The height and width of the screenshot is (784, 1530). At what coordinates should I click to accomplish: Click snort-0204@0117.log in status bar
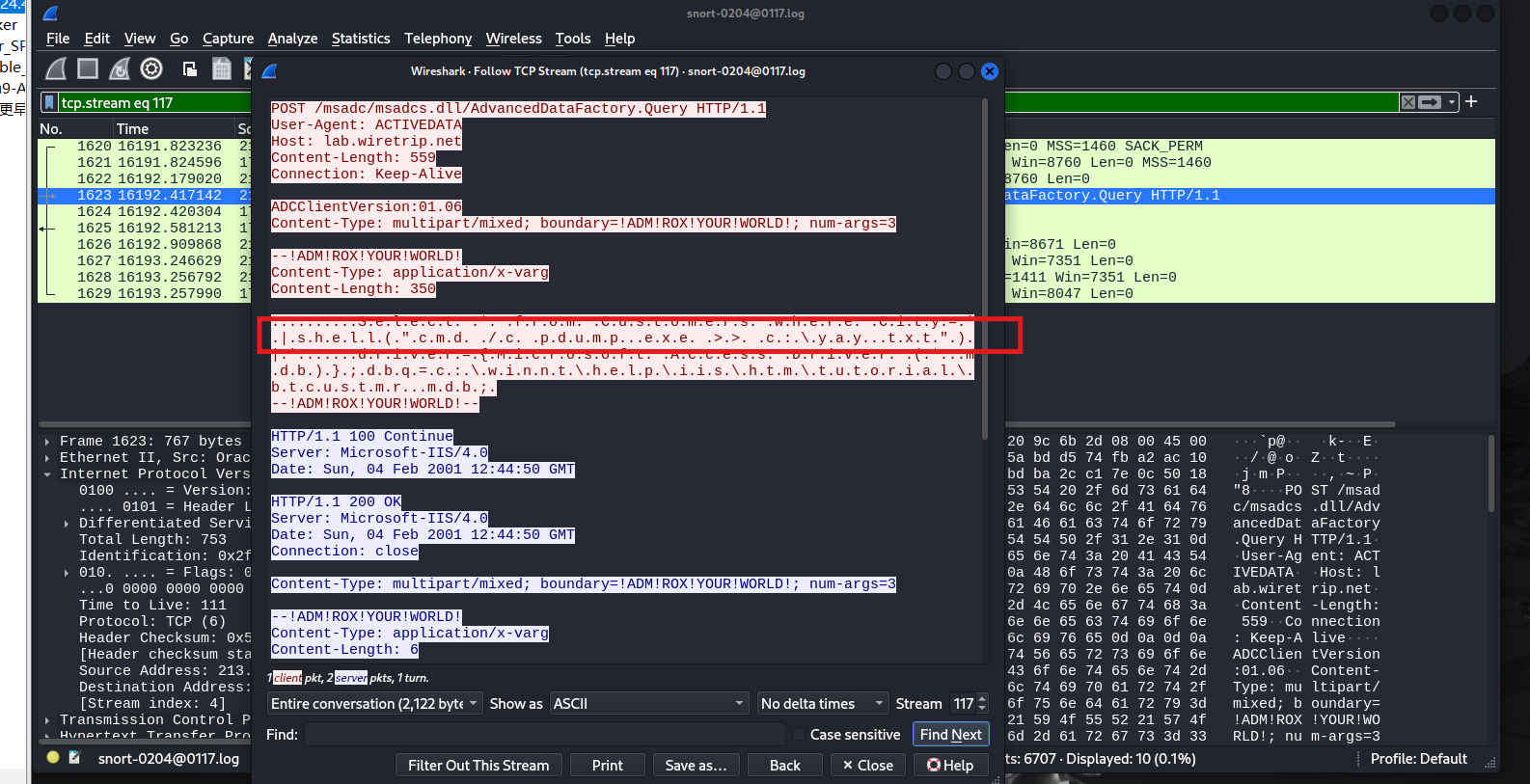168,759
